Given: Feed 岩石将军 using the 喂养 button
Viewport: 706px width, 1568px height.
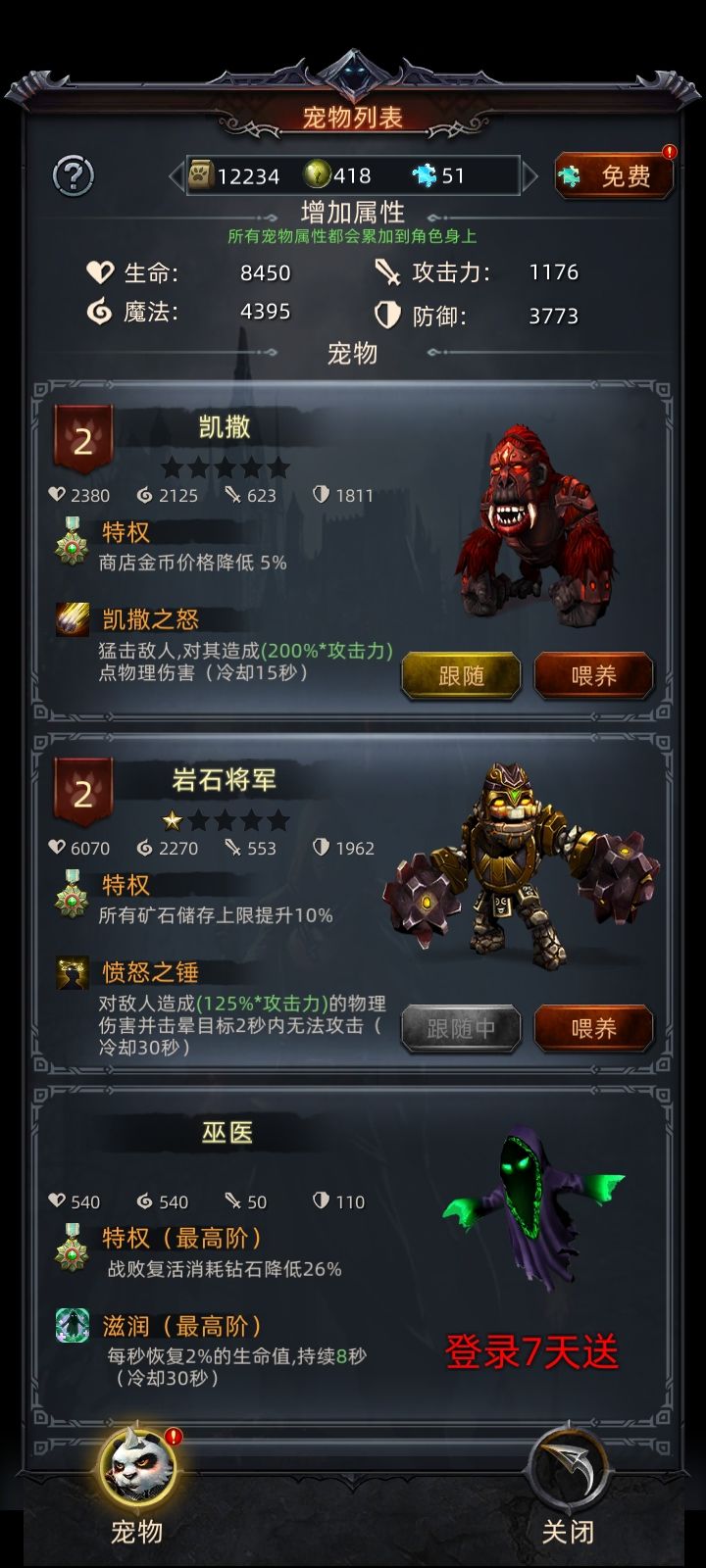Looking at the screenshot, I should 593,1028.
